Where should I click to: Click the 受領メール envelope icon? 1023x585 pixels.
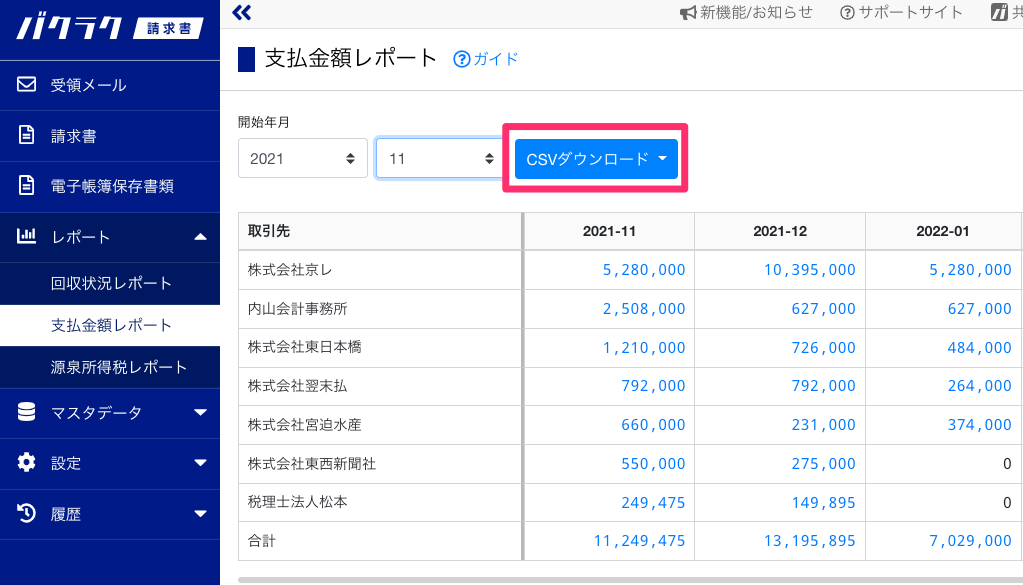click(26, 84)
